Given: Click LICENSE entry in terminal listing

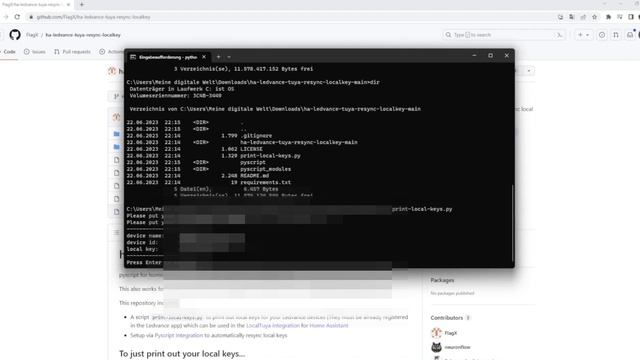Looking at the screenshot, I should tap(251, 149).
